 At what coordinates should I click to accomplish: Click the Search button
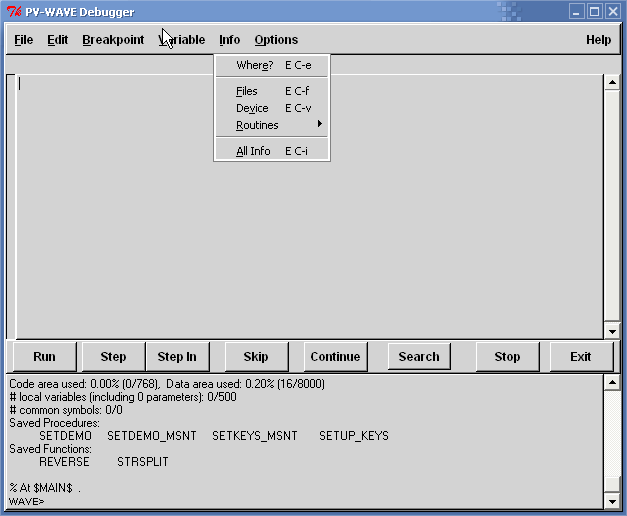pyautogui.click(x=419, y=356)
